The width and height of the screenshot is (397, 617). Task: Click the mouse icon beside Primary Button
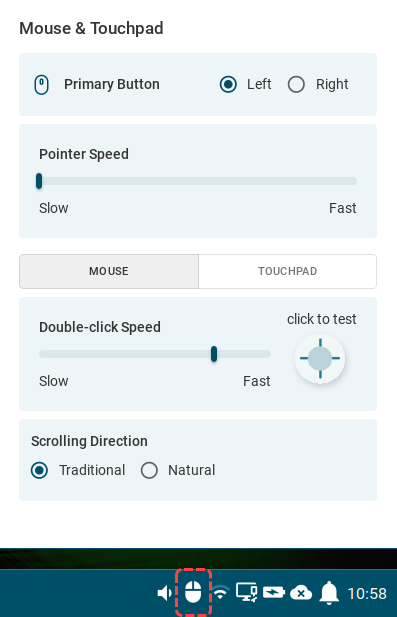coord(41,85)
